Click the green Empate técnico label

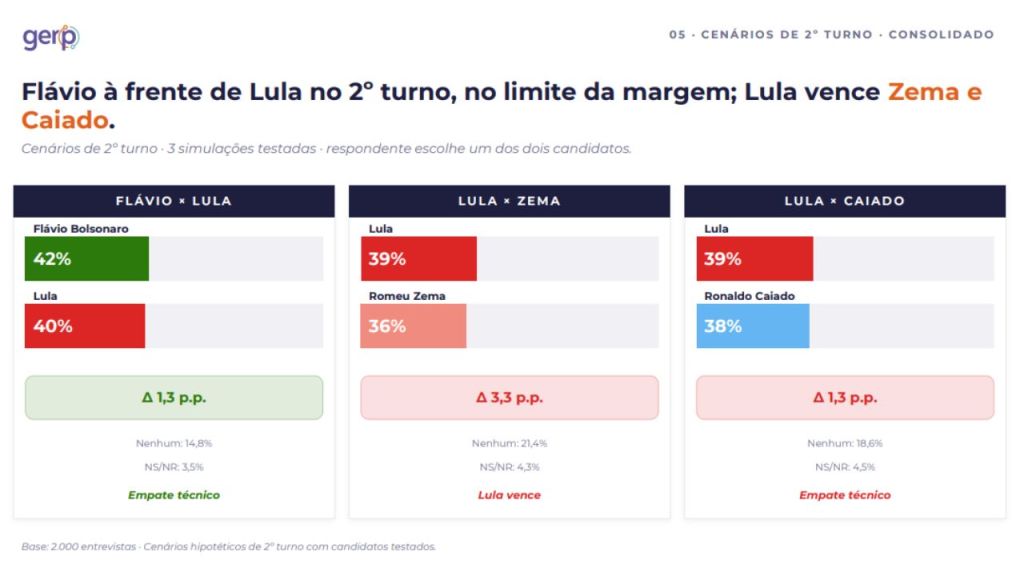[x=174, y=495]
